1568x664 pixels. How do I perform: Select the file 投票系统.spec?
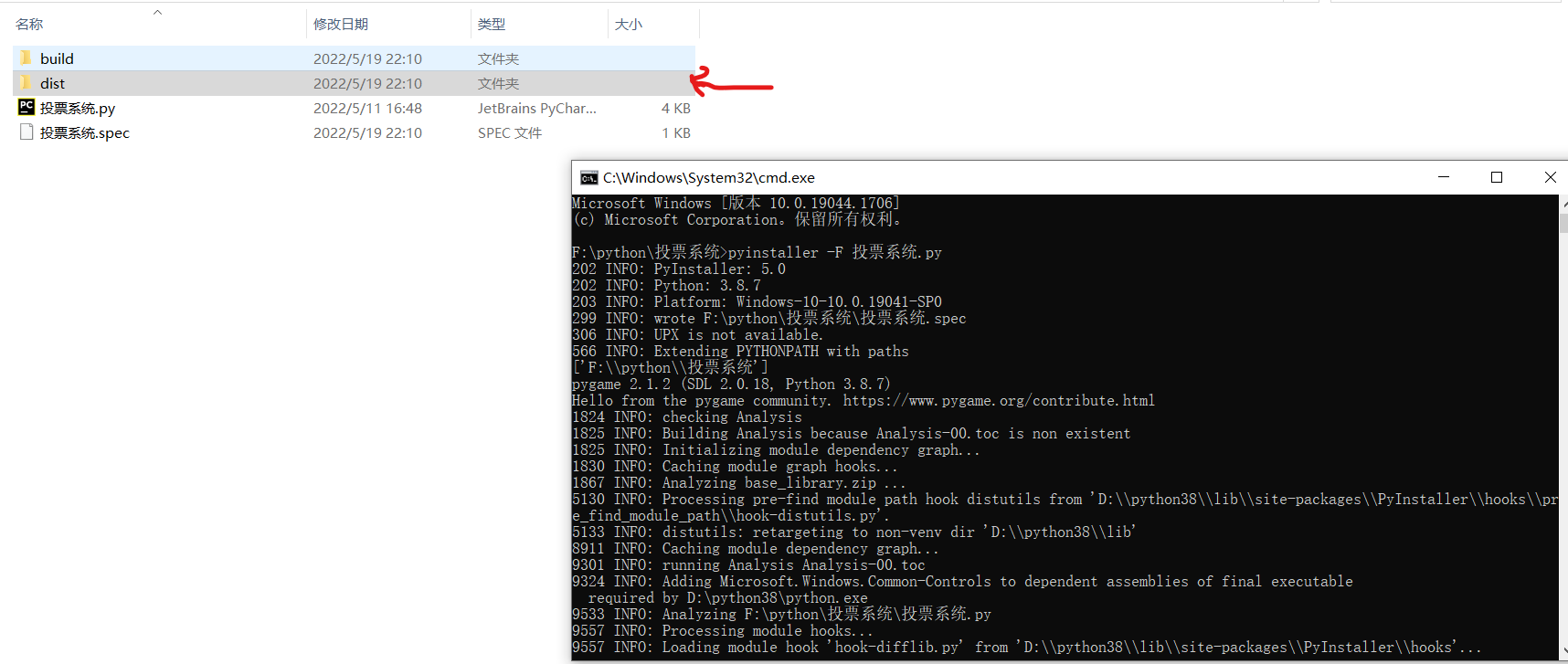point(85,132)
